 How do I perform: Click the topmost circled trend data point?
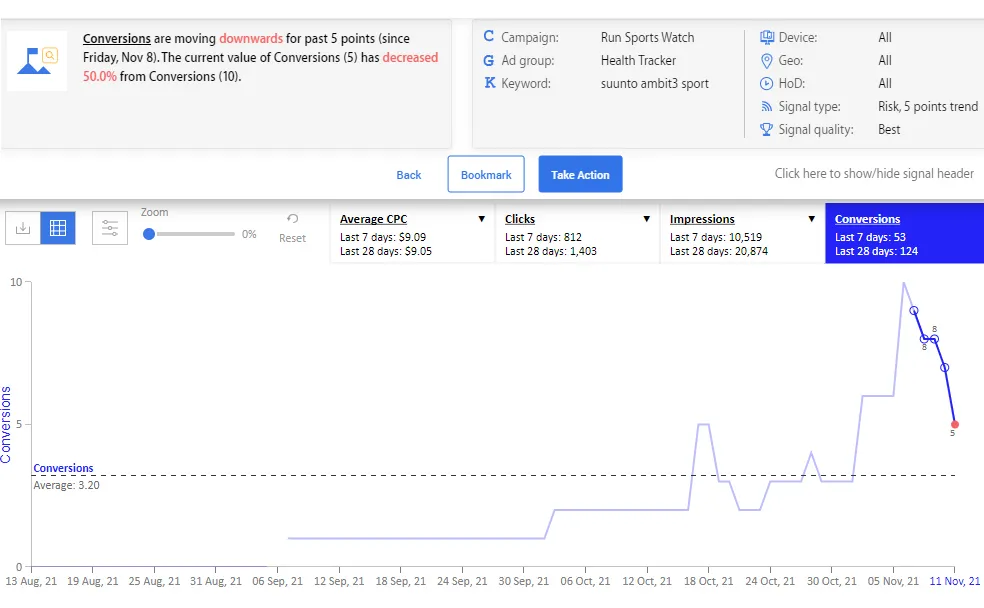click(x=914, y=311)
